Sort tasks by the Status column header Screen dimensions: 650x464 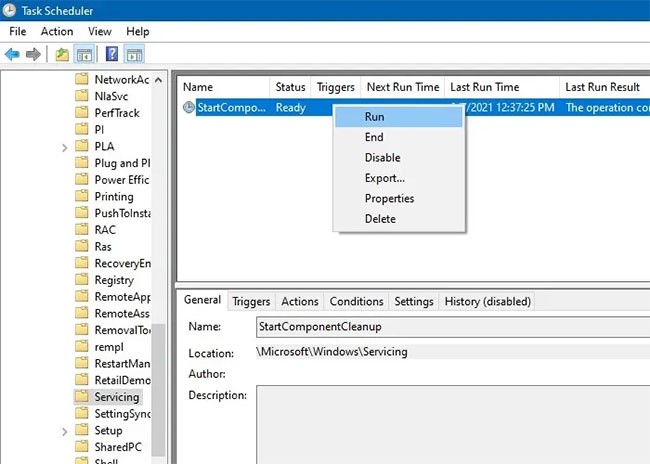click(290, 87)
